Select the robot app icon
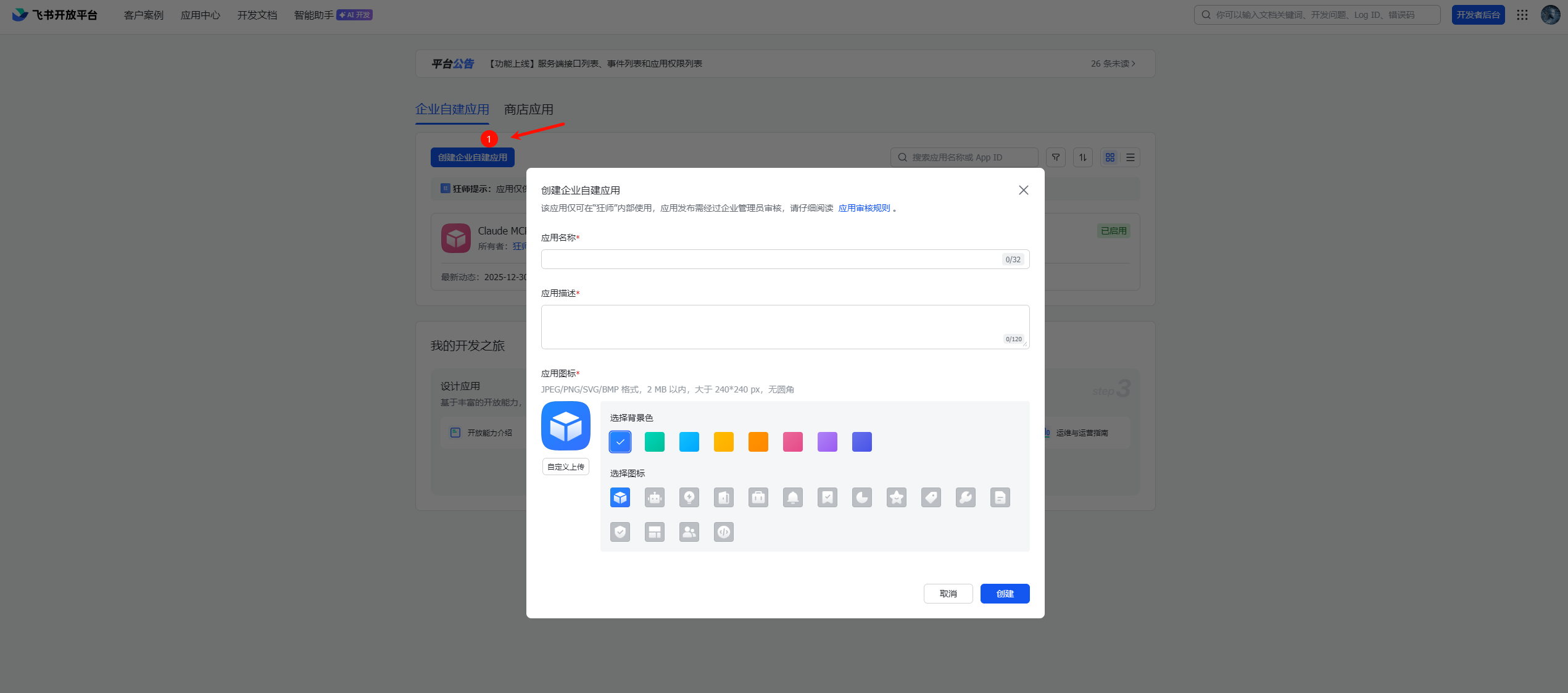The width and height of the screenshot is (1568, 693). 655,497
